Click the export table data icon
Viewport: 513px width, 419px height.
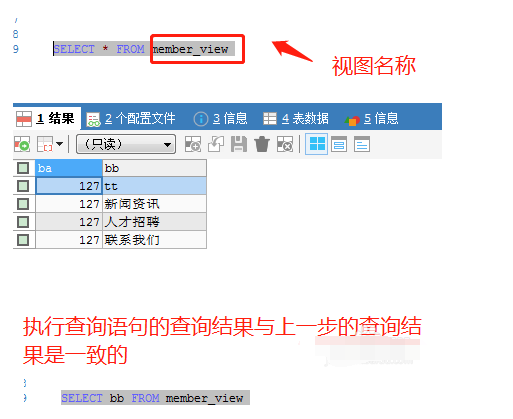pos(45,144)
